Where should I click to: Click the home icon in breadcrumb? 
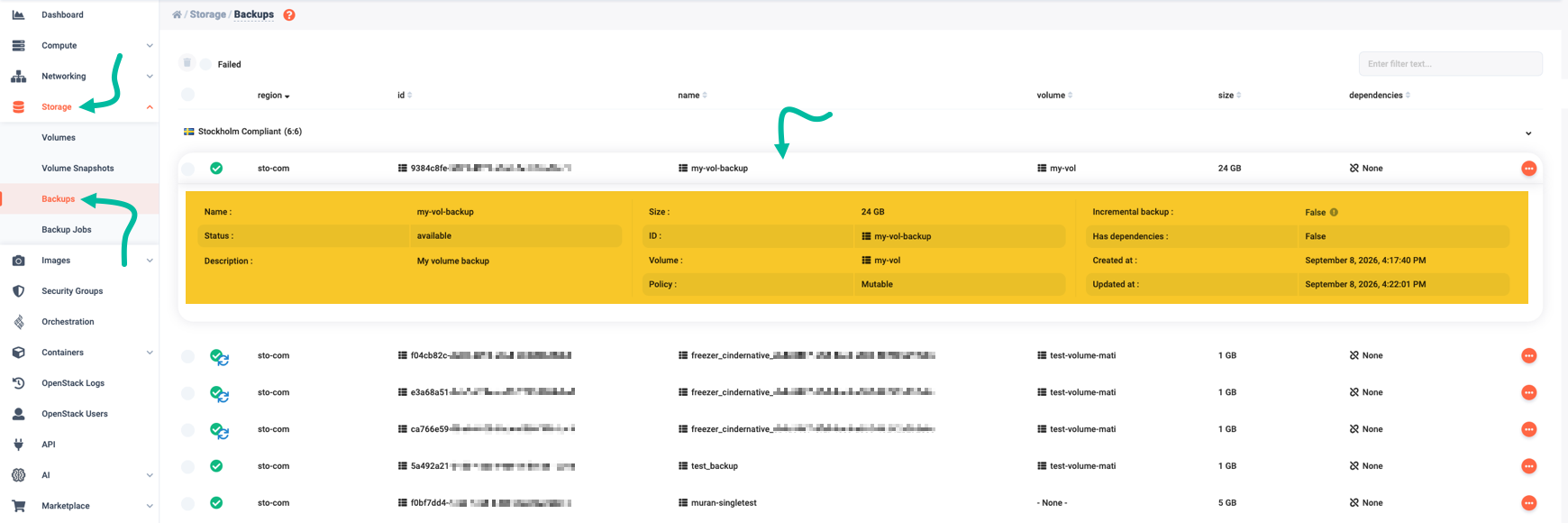click(x=177, y=14)
